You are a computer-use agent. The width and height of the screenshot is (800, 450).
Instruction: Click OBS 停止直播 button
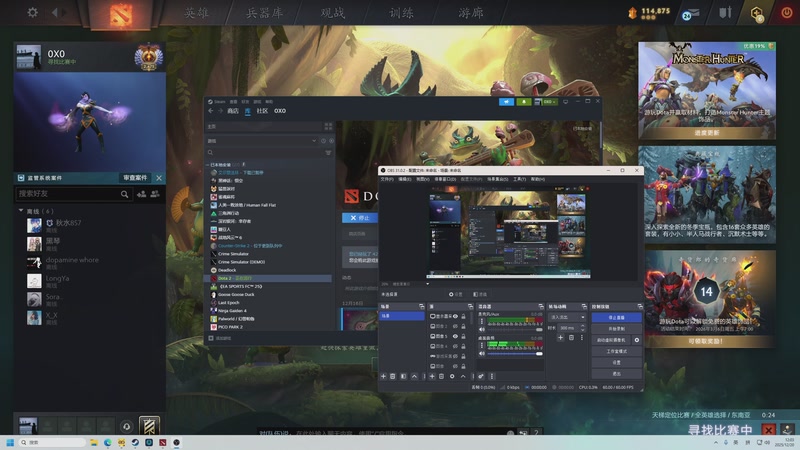617,317
